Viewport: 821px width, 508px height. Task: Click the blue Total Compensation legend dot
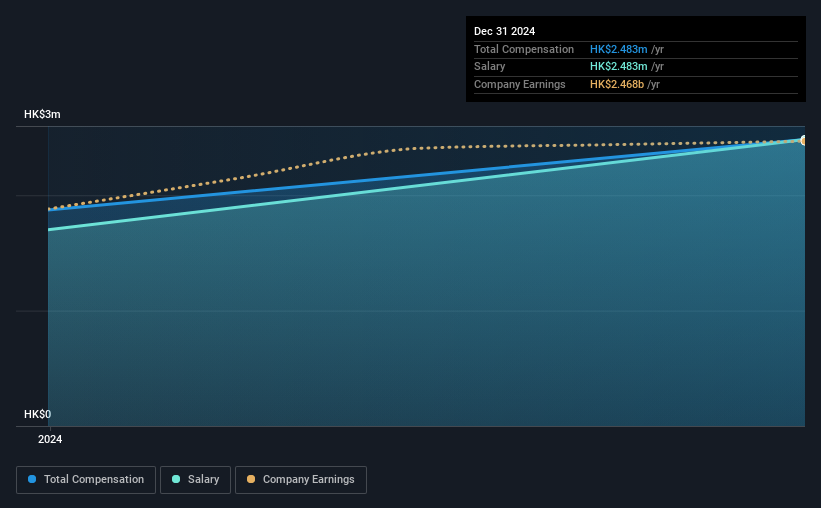32,479
